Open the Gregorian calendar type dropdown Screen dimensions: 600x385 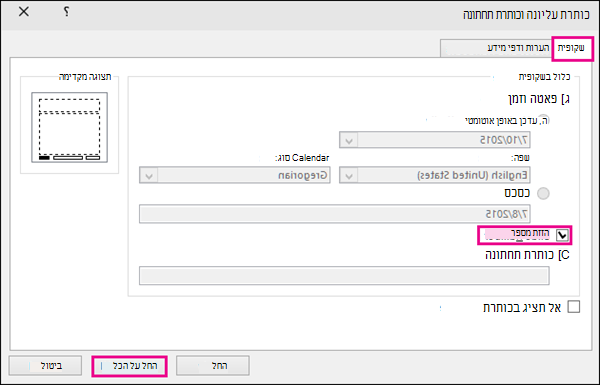click(235, 175)
